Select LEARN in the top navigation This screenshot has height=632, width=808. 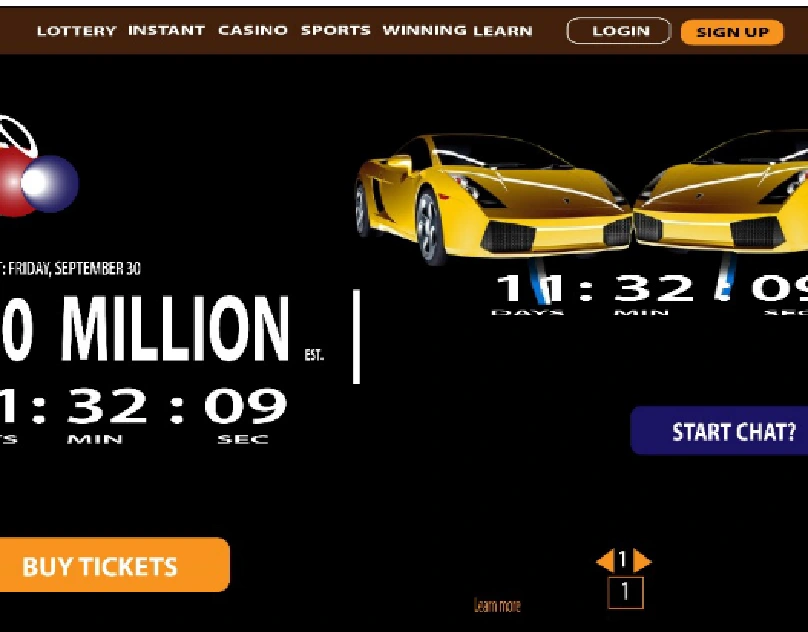[503, 30]
